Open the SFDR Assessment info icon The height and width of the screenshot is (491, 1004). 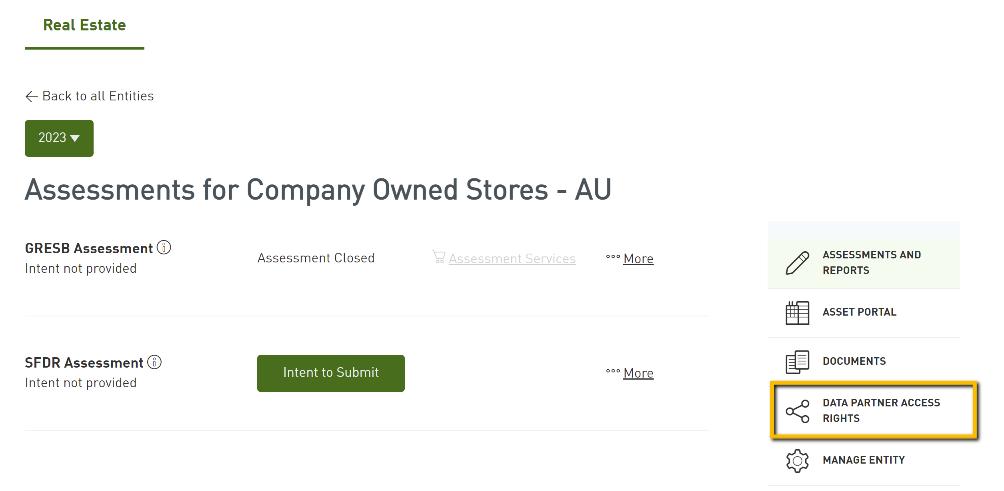pos(154,362)
